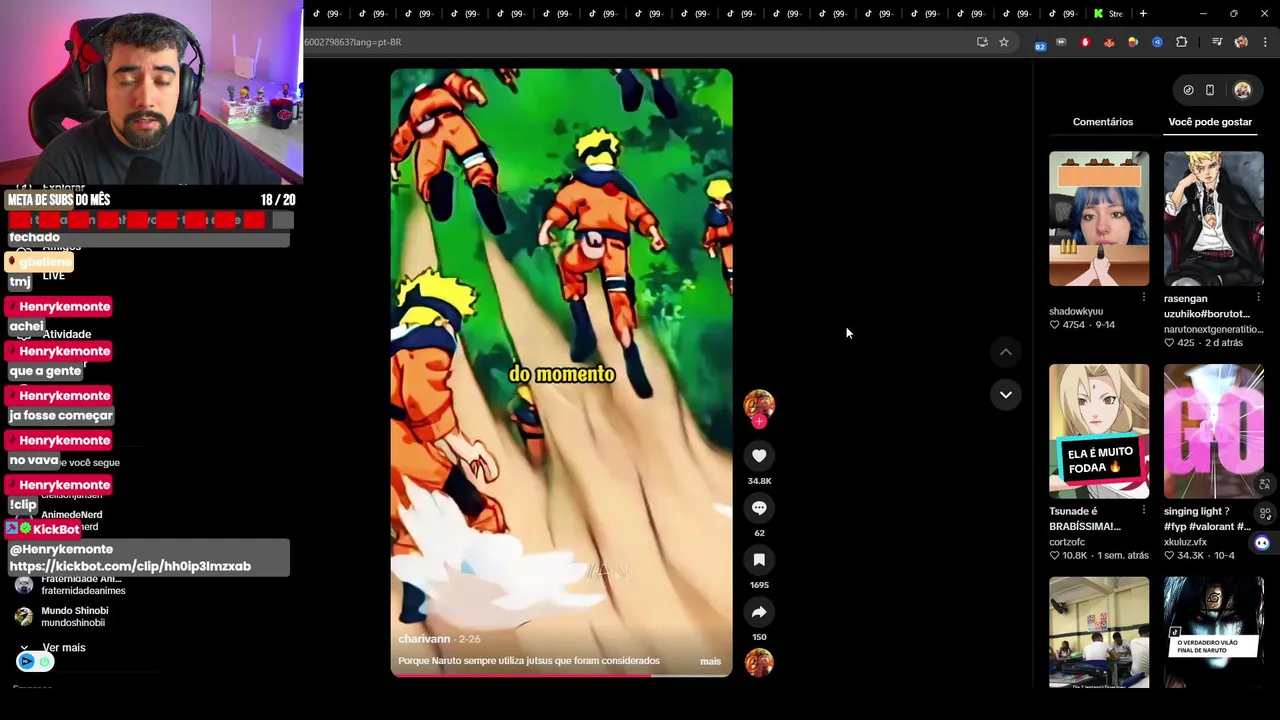This screenshot has height=720, width=1280.
Task: Share the video with the arrow icon
Action: pos(759,612)
